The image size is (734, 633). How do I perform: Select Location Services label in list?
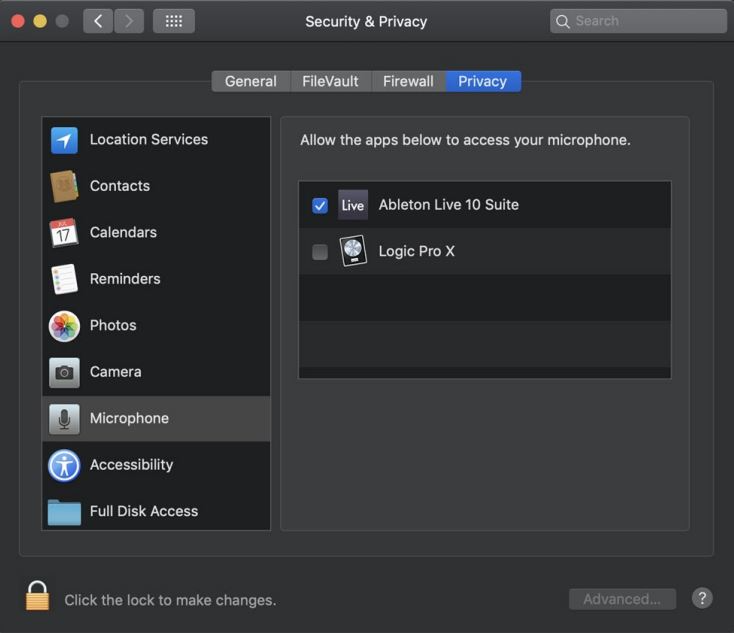coord(149,140)
